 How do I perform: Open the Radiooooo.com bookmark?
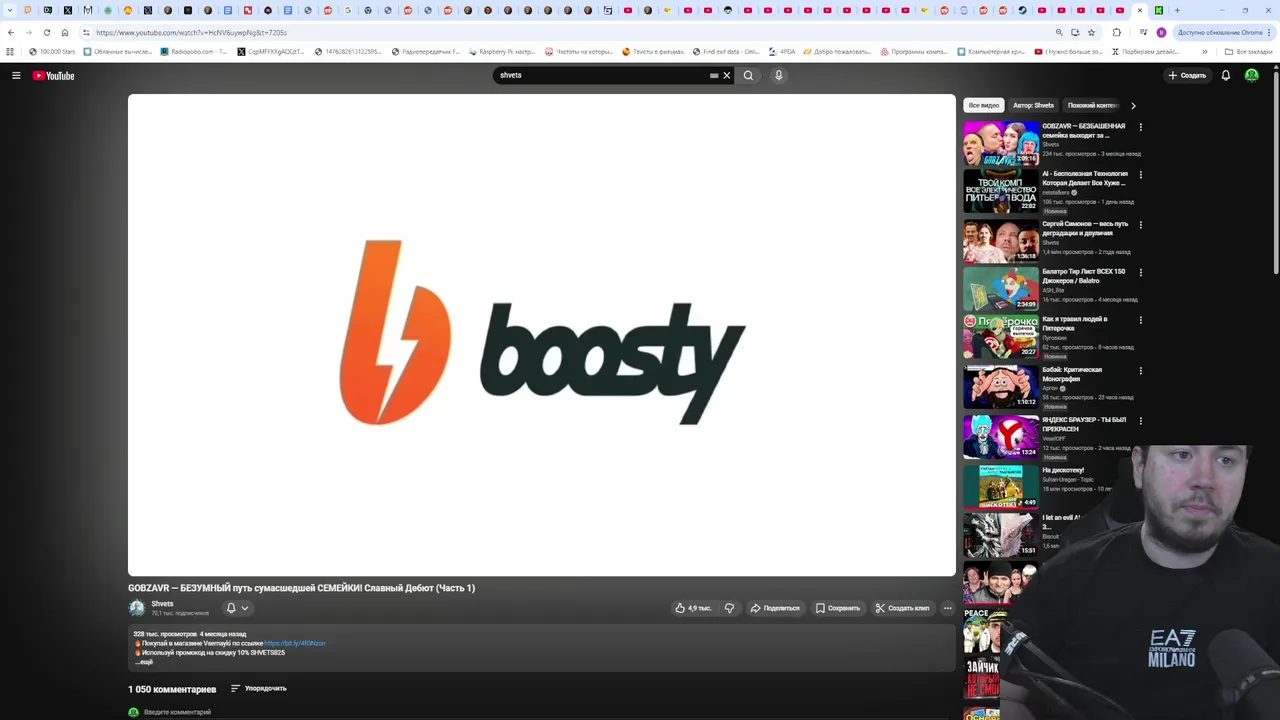[x=192, y=51]
